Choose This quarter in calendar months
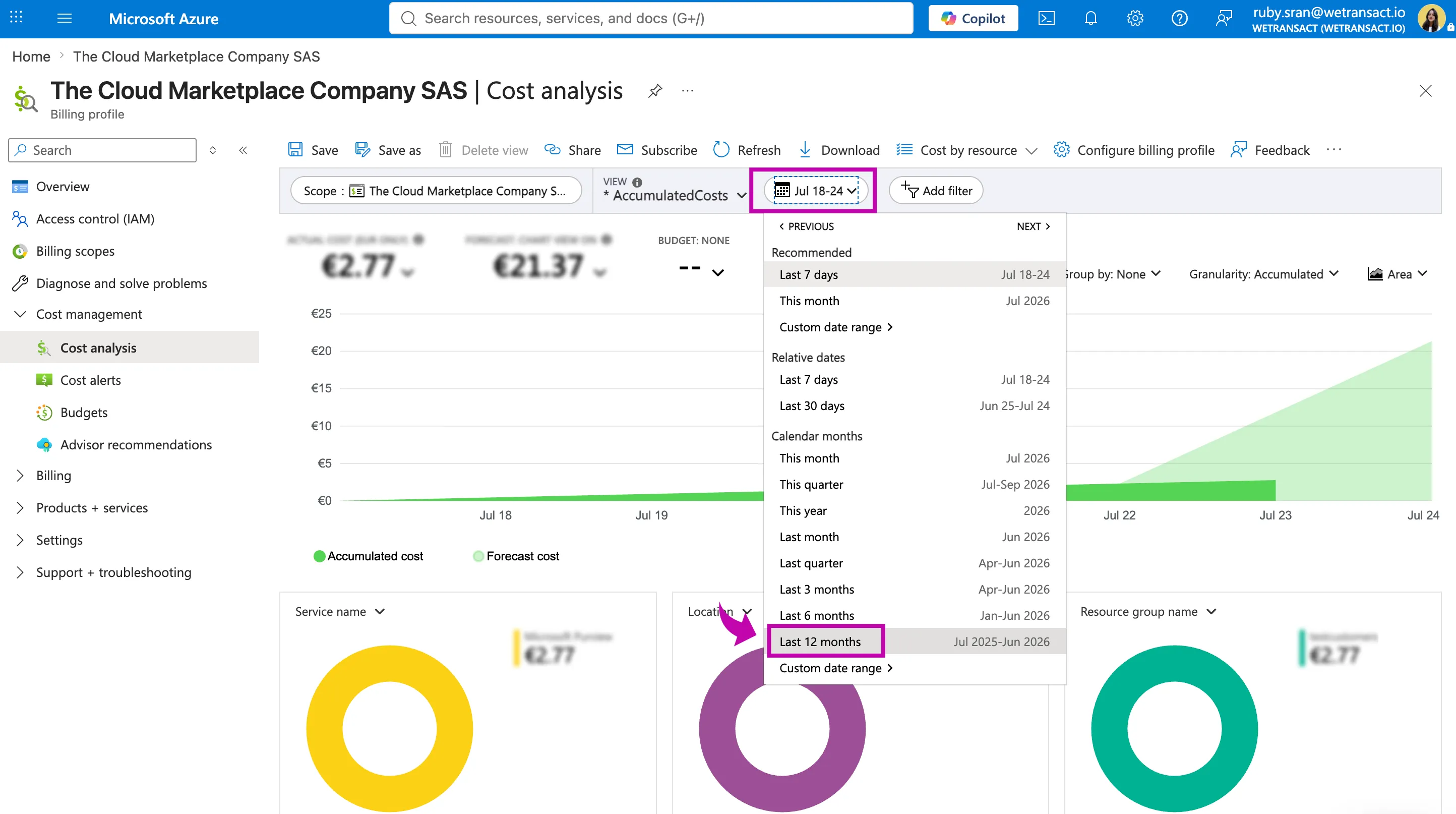 [915, 484]
